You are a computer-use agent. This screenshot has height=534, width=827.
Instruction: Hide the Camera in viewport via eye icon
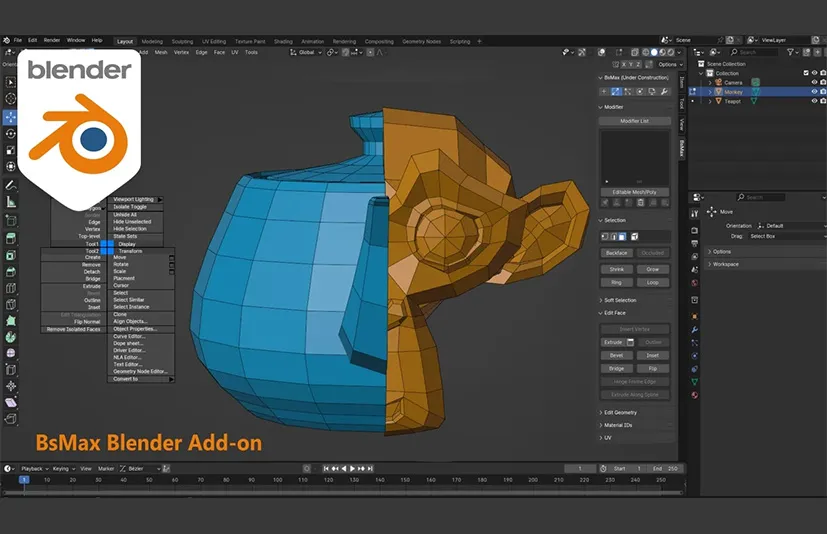pyautogui.click(x=814, y=82)
